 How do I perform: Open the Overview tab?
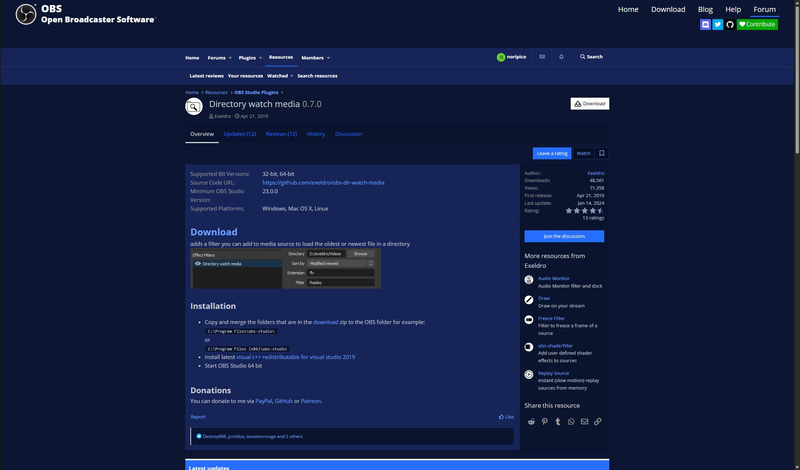(202, 134)
